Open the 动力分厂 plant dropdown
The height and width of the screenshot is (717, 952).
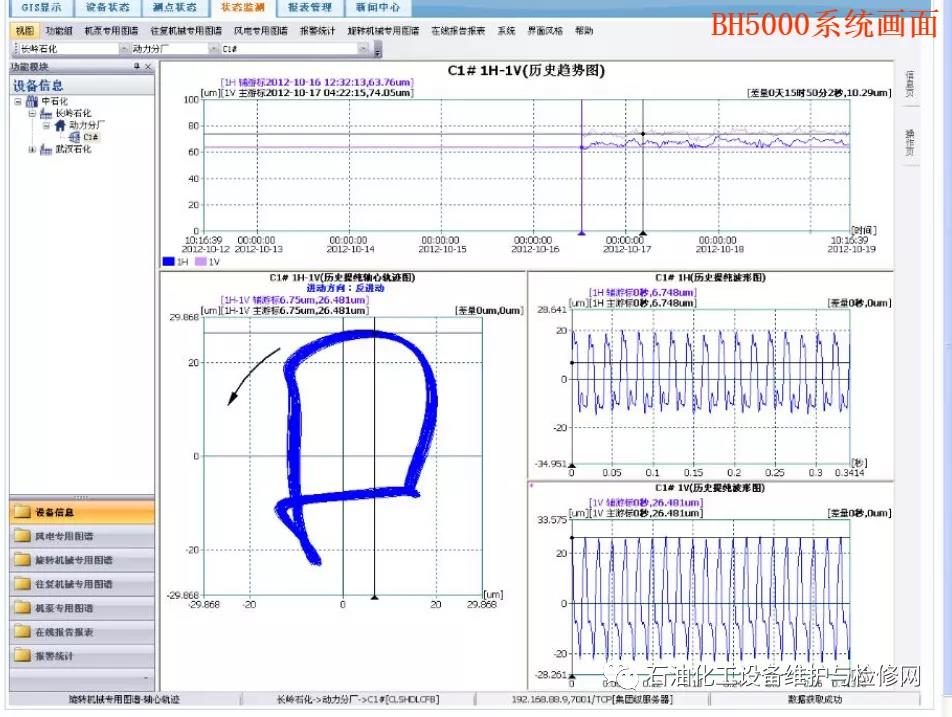point(214,48)
